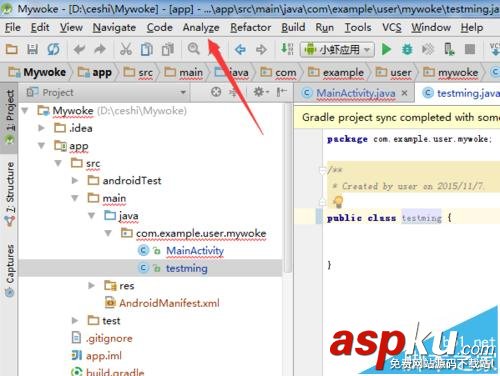
Task: Open the Build menu
Action: pos(293,27)
